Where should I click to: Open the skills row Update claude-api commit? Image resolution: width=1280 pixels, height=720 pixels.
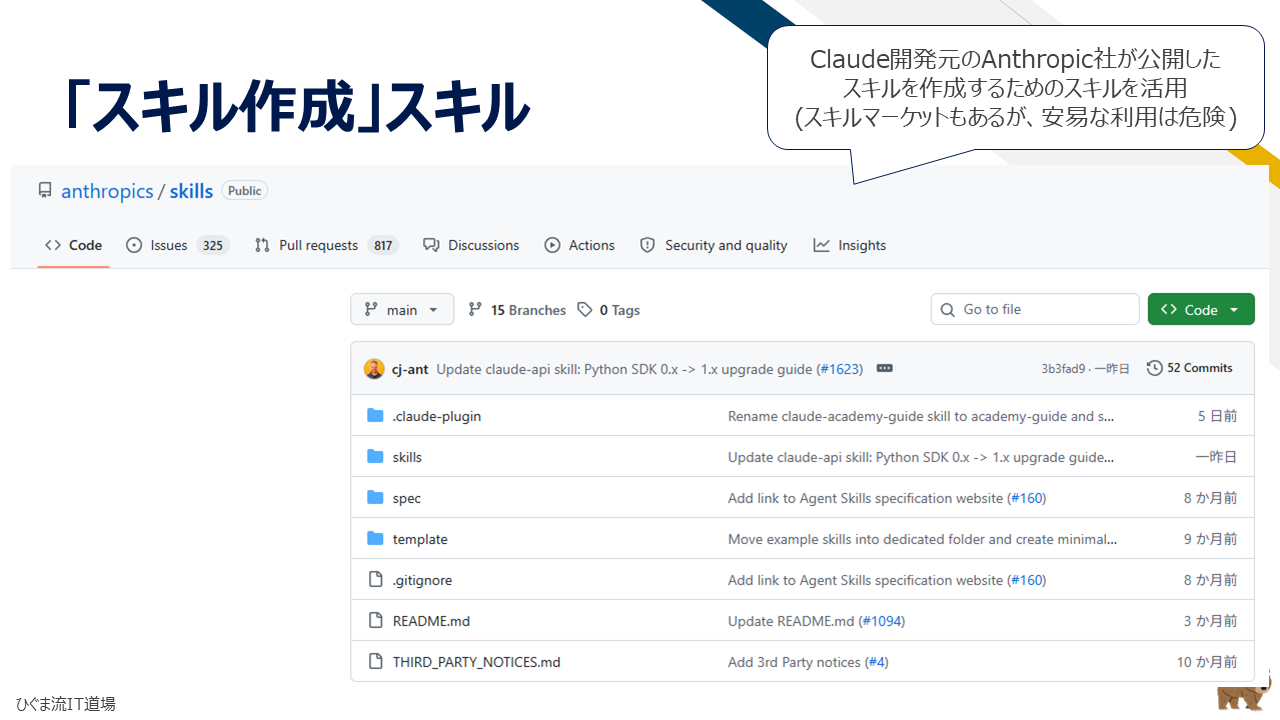click(x=921, y=457)
